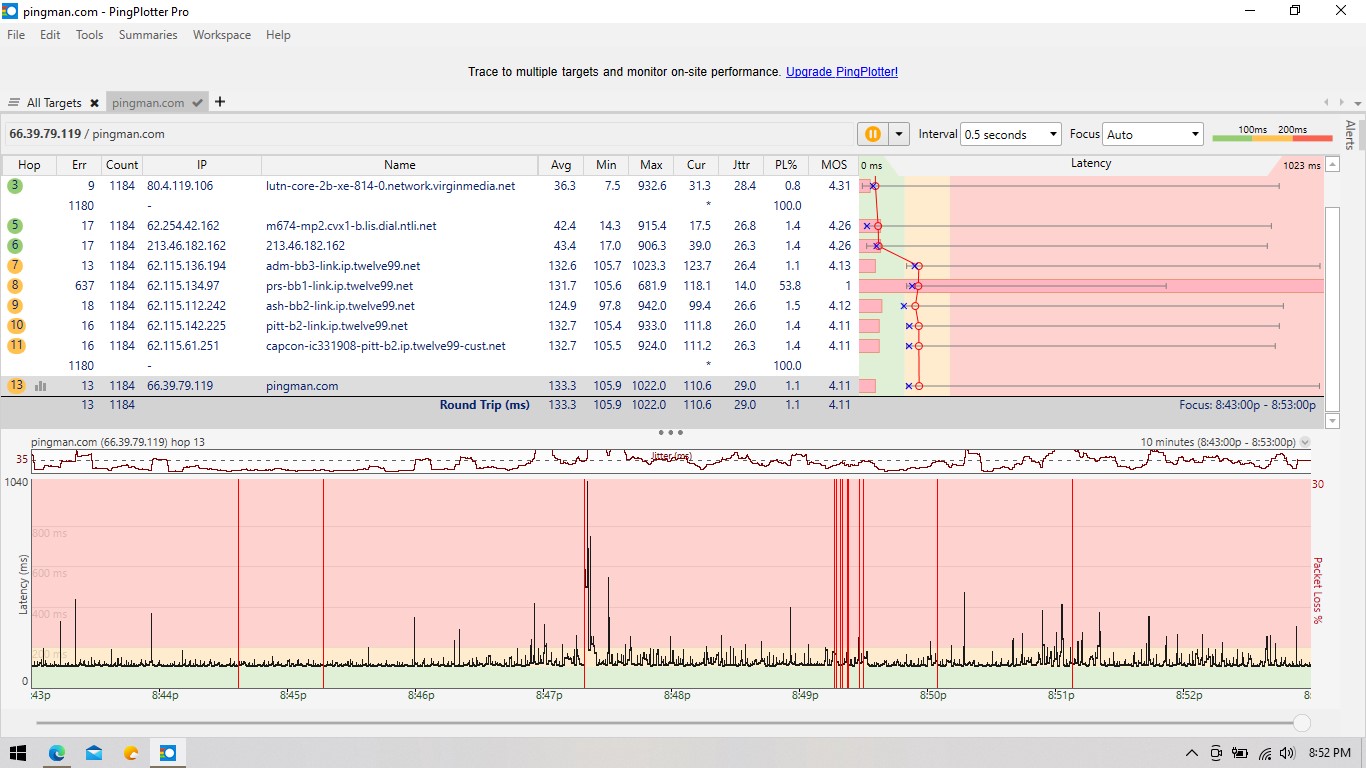Click the hamburger icon beside All Targets

tap(14, 103)
